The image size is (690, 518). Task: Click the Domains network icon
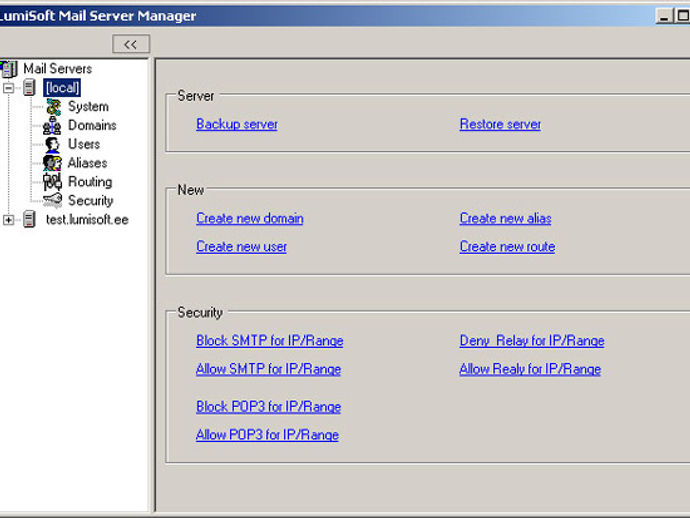coord(52,125)
